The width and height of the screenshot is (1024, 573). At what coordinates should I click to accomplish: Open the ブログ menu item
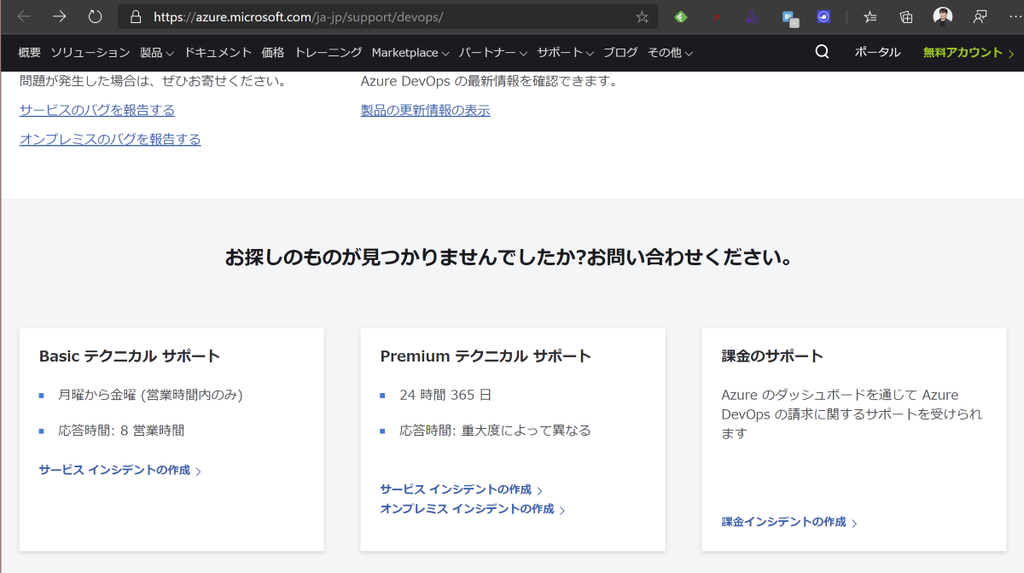(620, 52)
